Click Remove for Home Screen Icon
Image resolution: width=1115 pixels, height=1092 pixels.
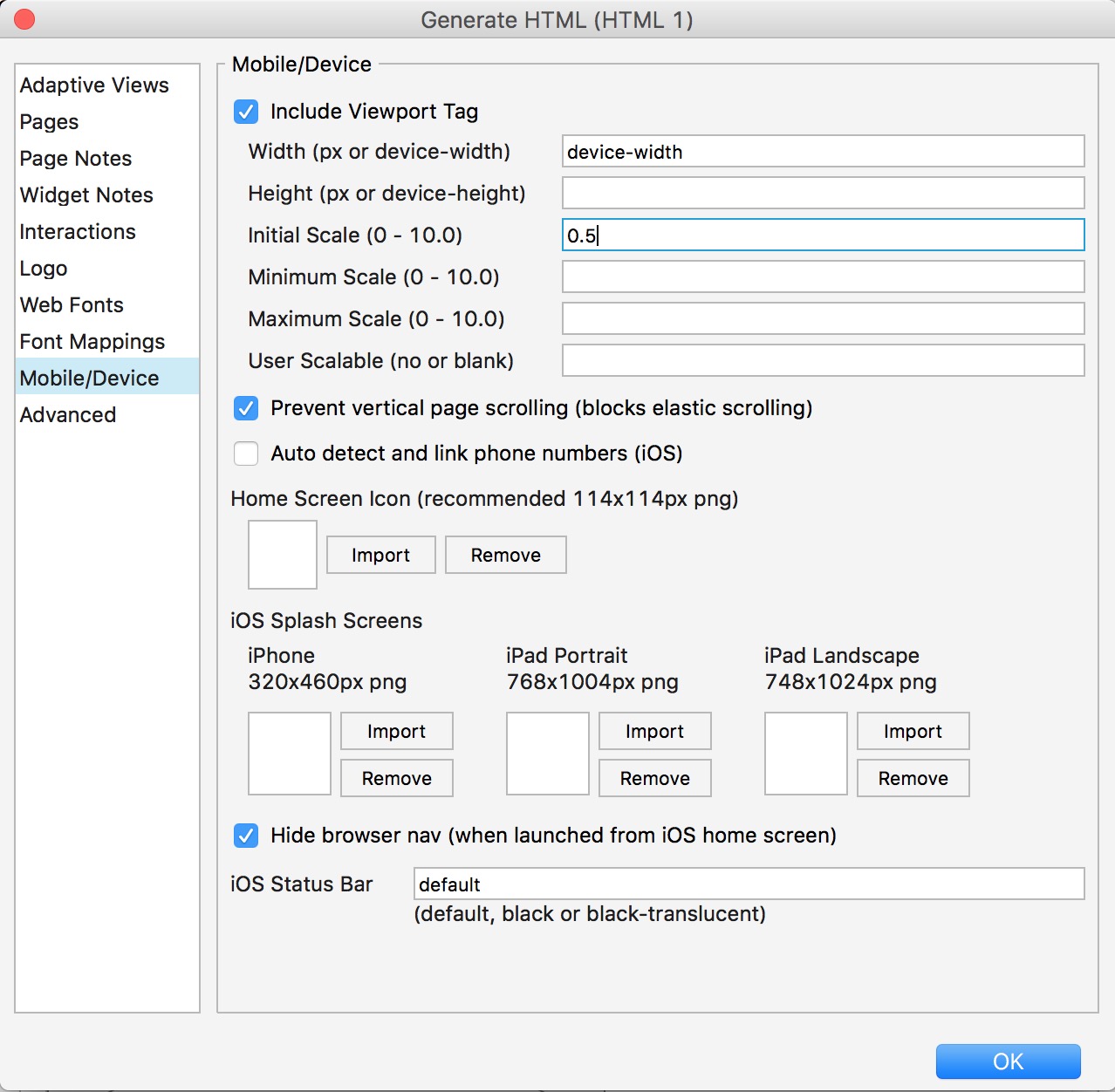point(505,556)
